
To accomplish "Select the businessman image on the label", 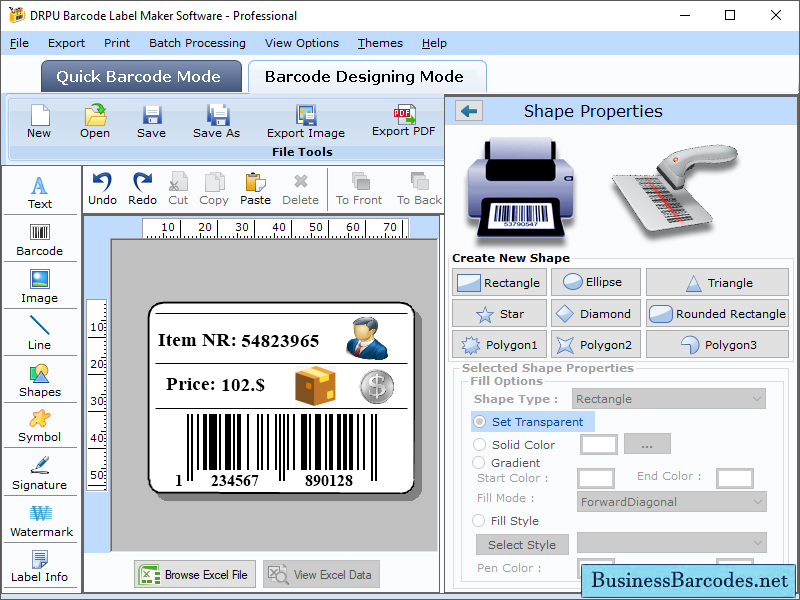I will point(367,338).
